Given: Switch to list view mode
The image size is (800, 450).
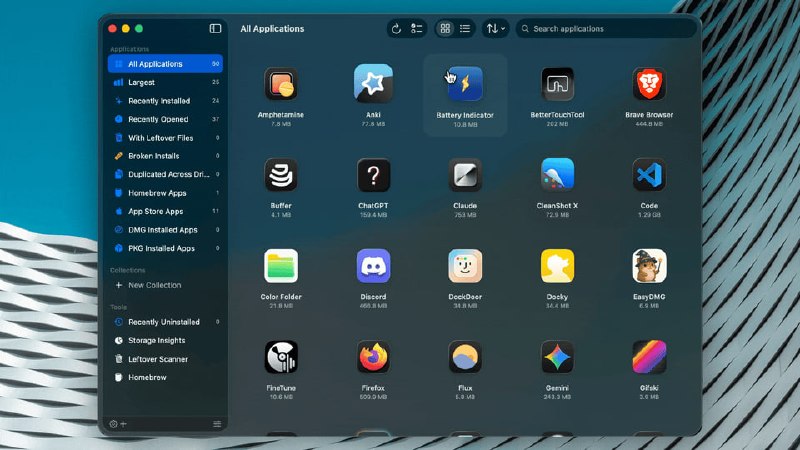Looking at the screenshot, I should [x=465, y=29].
